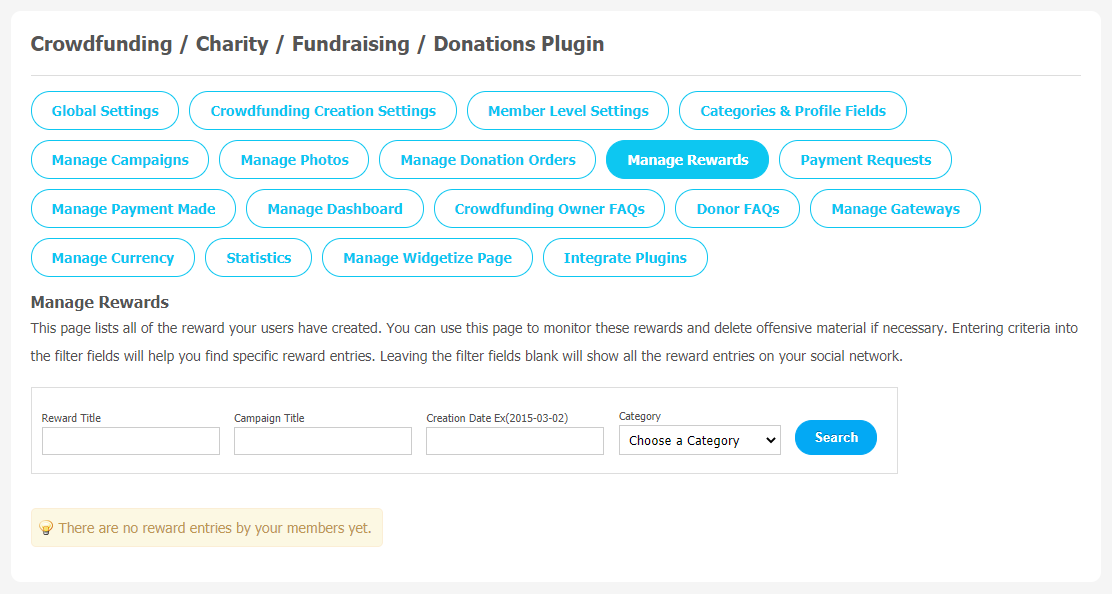Screen dimensions: 1112x594
Task: Open Payment Requests page
Action: pos(865,159)
